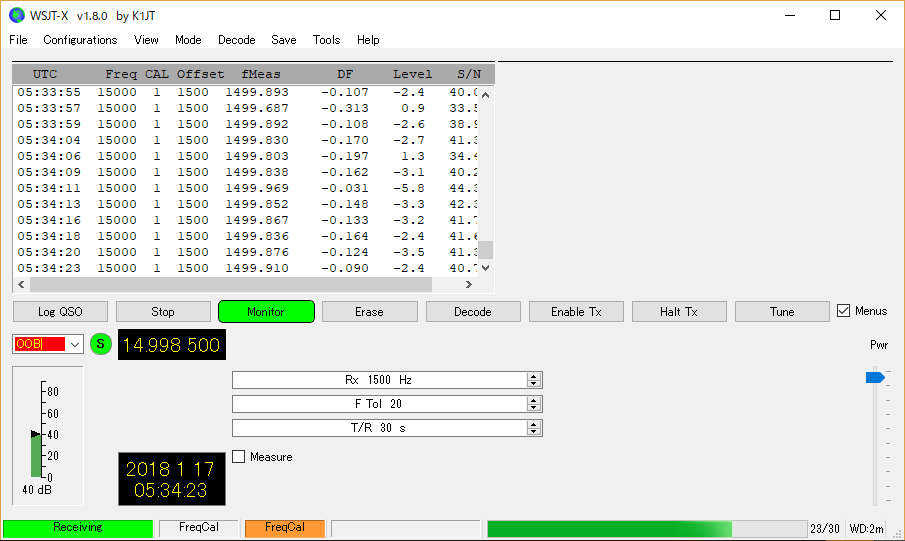905x541 pixels.
Task: Click the 40 dB signal level meter
Action: tap(48, 435)
